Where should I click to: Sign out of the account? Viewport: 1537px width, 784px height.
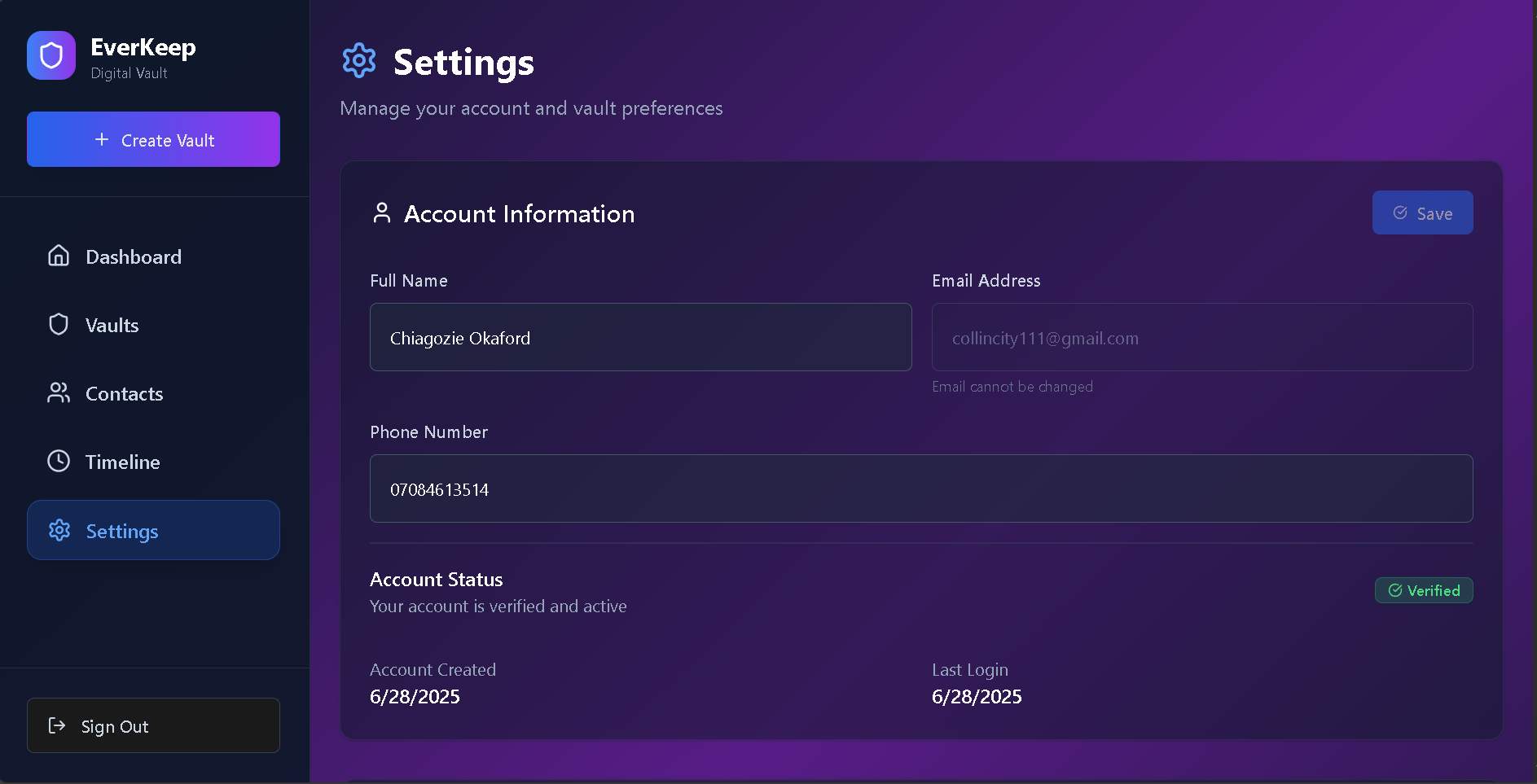point(153,725)
